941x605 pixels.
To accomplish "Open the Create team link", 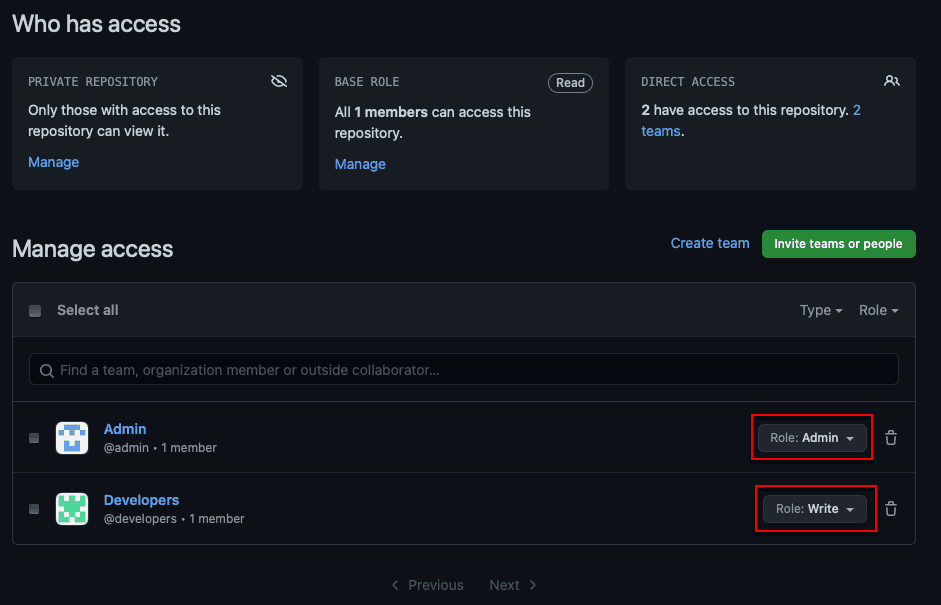I will [709, 243].
